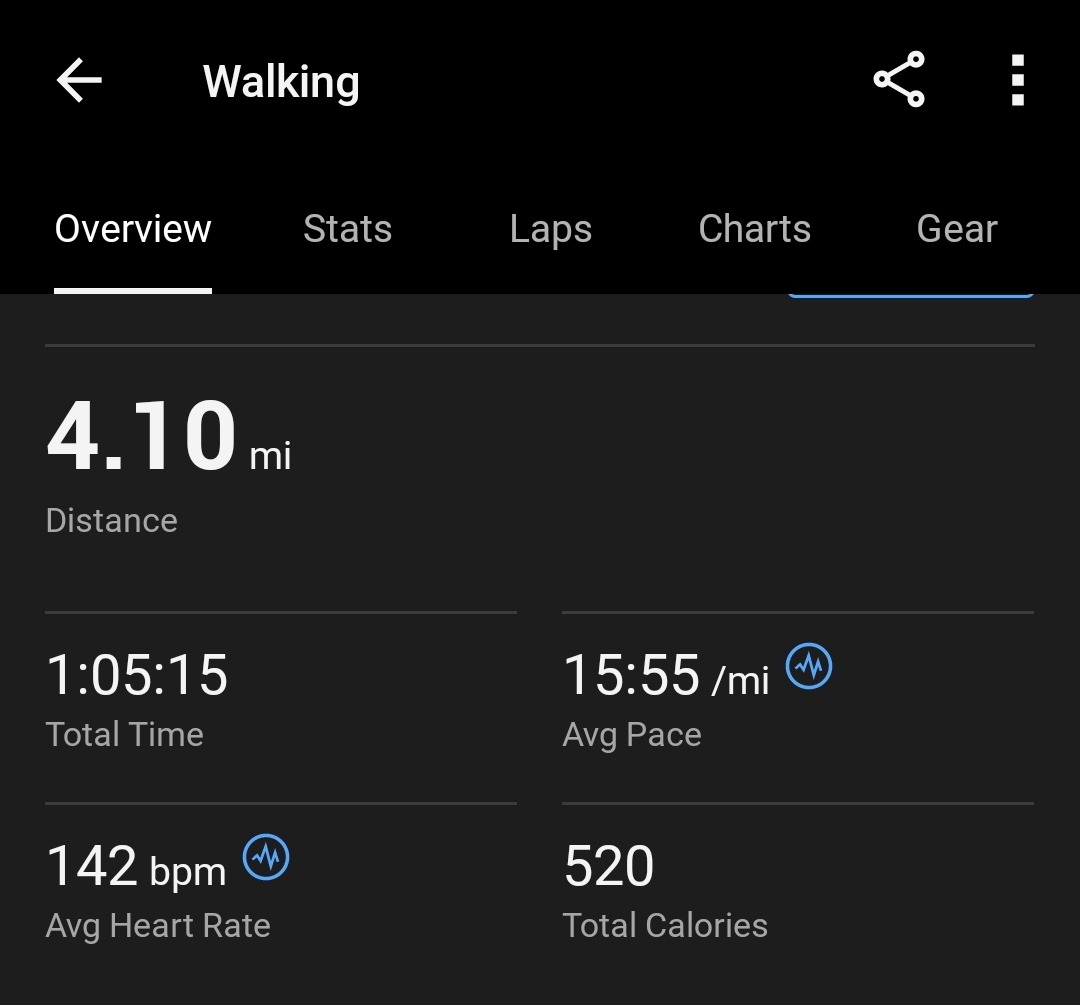The height and width of the screenshot is (1005, 1080).
Task: Open the Gear tab
Action: [957, 229]
